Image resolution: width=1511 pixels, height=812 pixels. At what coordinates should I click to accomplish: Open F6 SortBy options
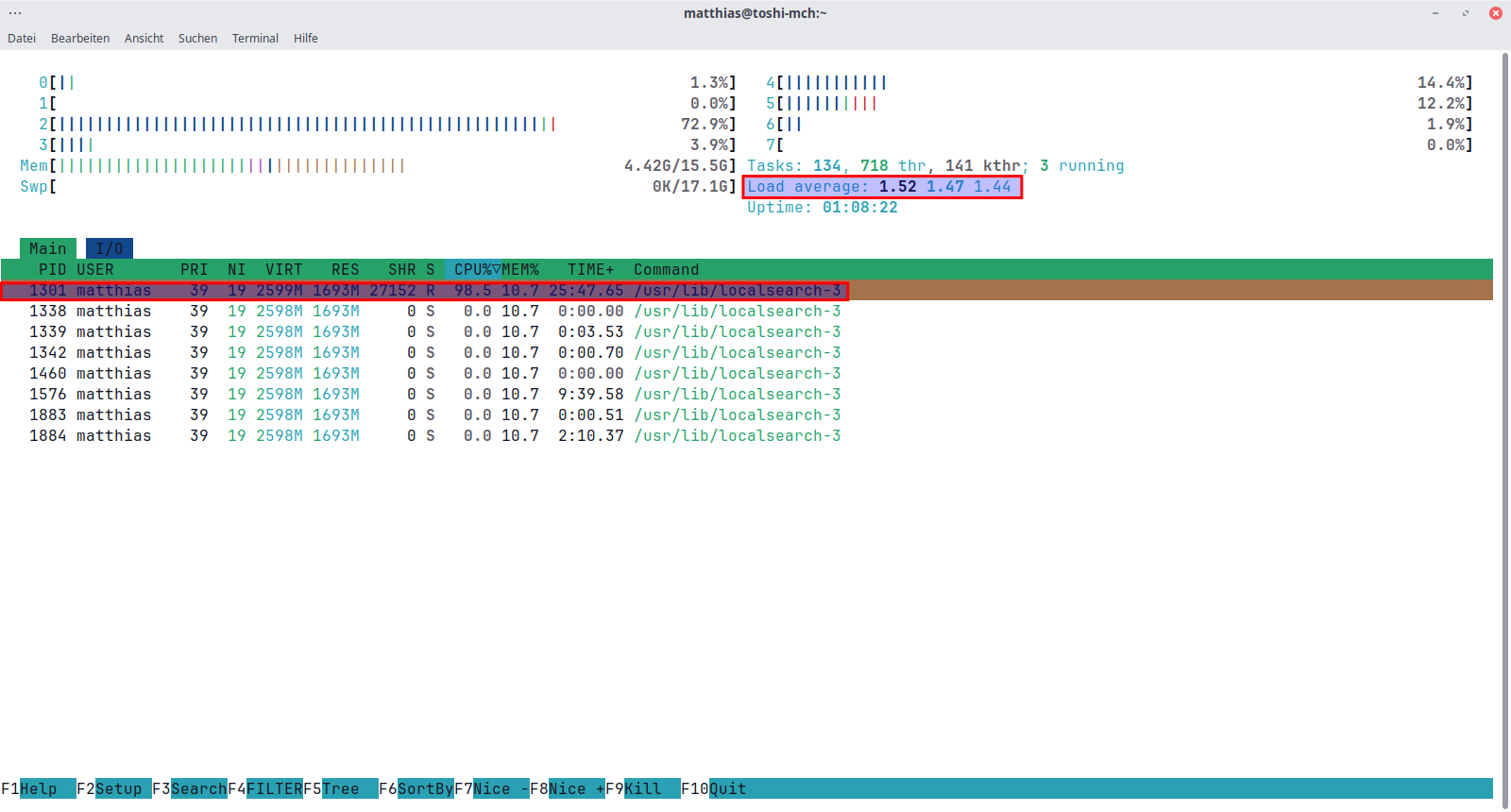(x=416, y=789)
